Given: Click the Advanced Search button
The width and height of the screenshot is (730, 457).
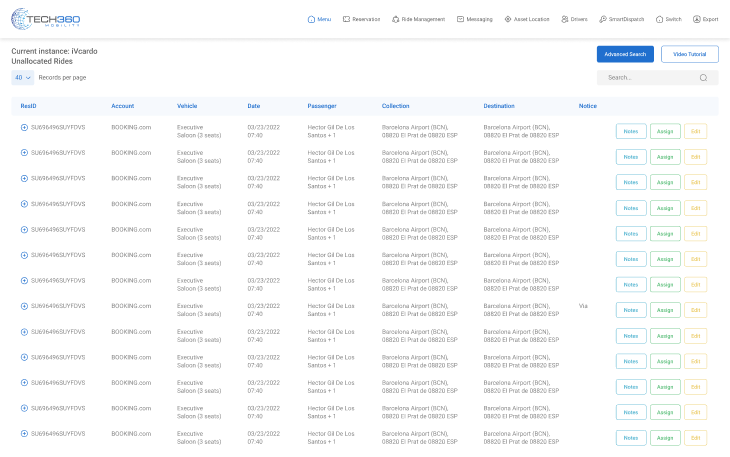Looking at the screenshot, I should (x=625, y=54).
